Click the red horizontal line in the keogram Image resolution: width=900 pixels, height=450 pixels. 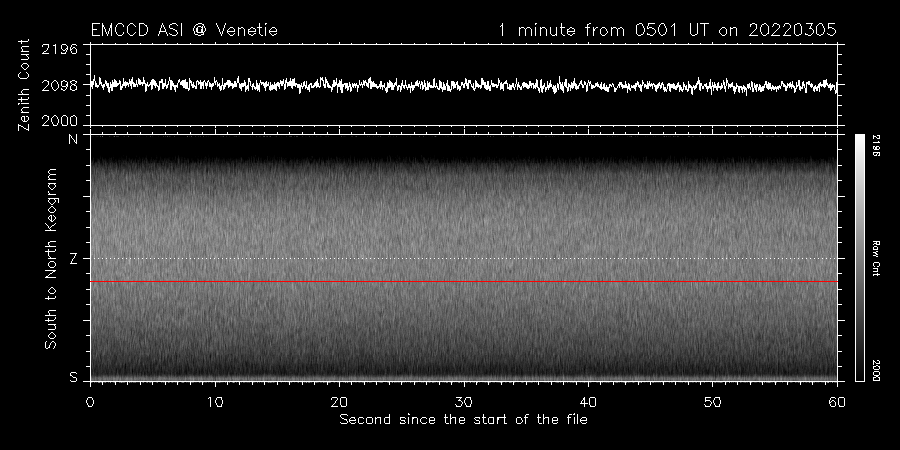click(x=464, y=282)
